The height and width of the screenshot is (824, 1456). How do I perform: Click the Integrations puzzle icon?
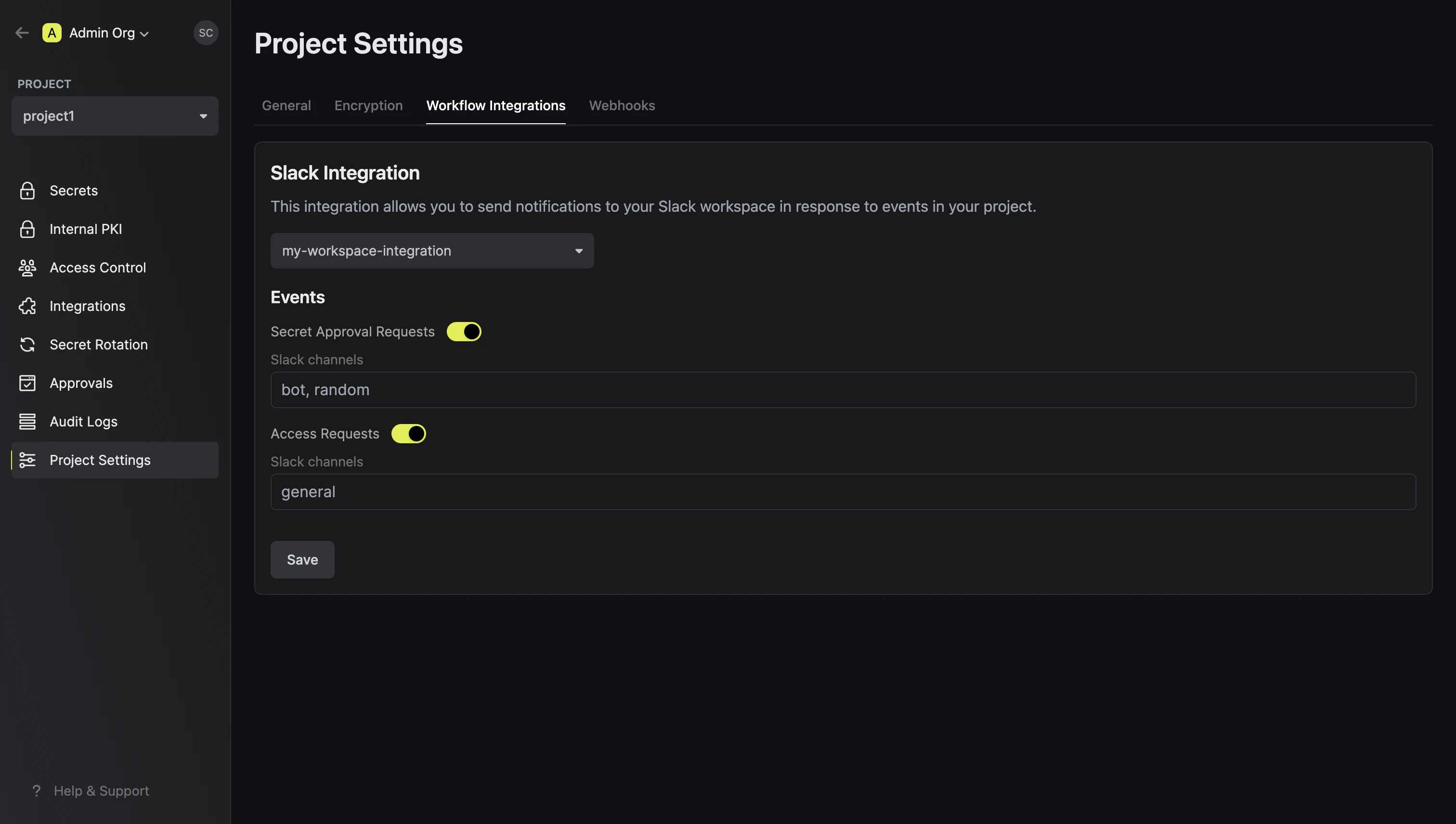[27, 306]
